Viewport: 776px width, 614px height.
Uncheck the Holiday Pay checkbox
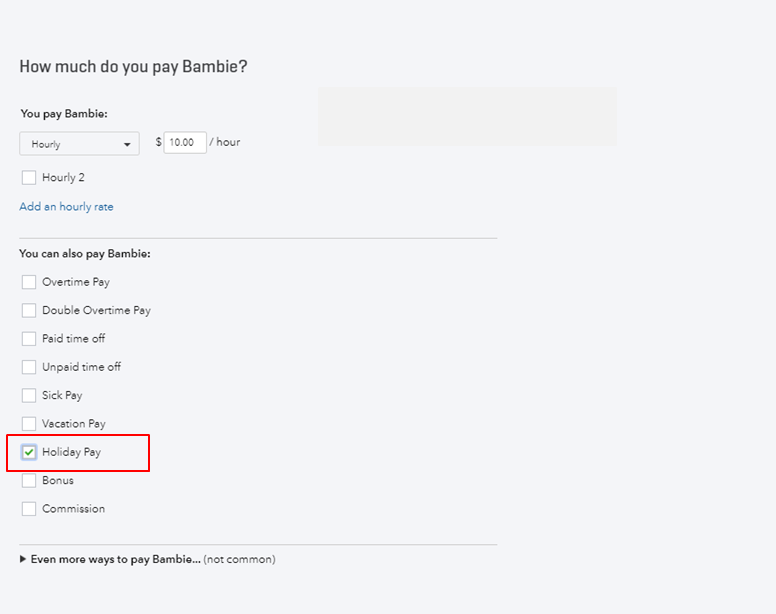pyautogui.click(x=29, y=452)
